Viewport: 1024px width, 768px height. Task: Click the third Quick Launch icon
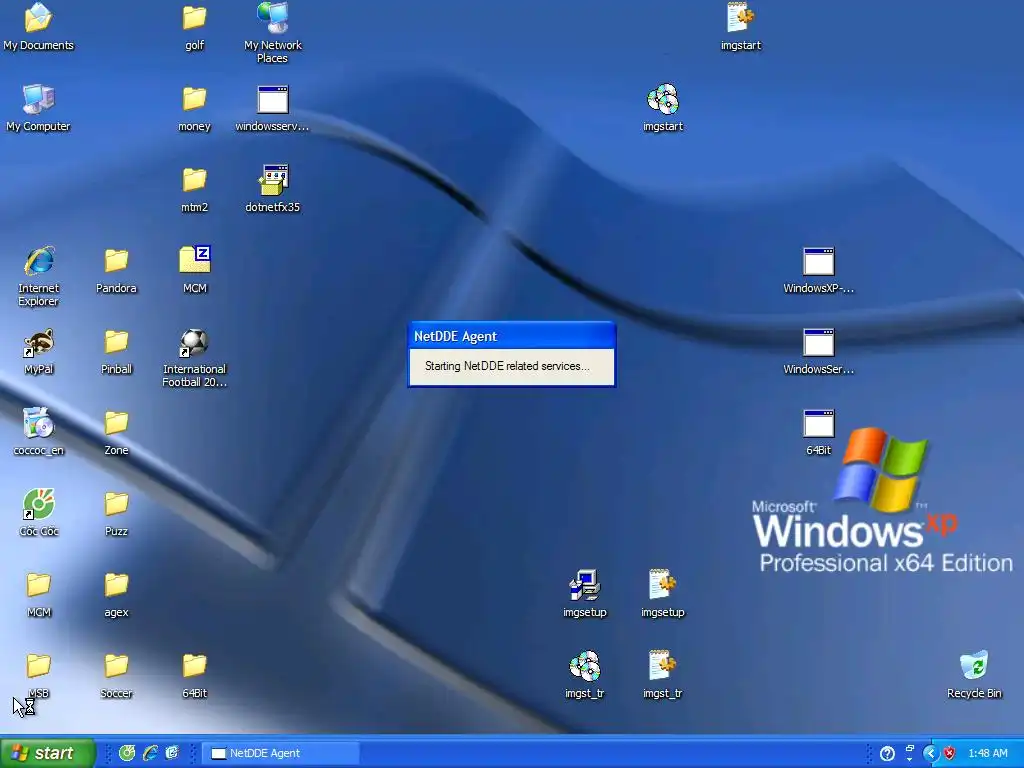pos(172,753)
